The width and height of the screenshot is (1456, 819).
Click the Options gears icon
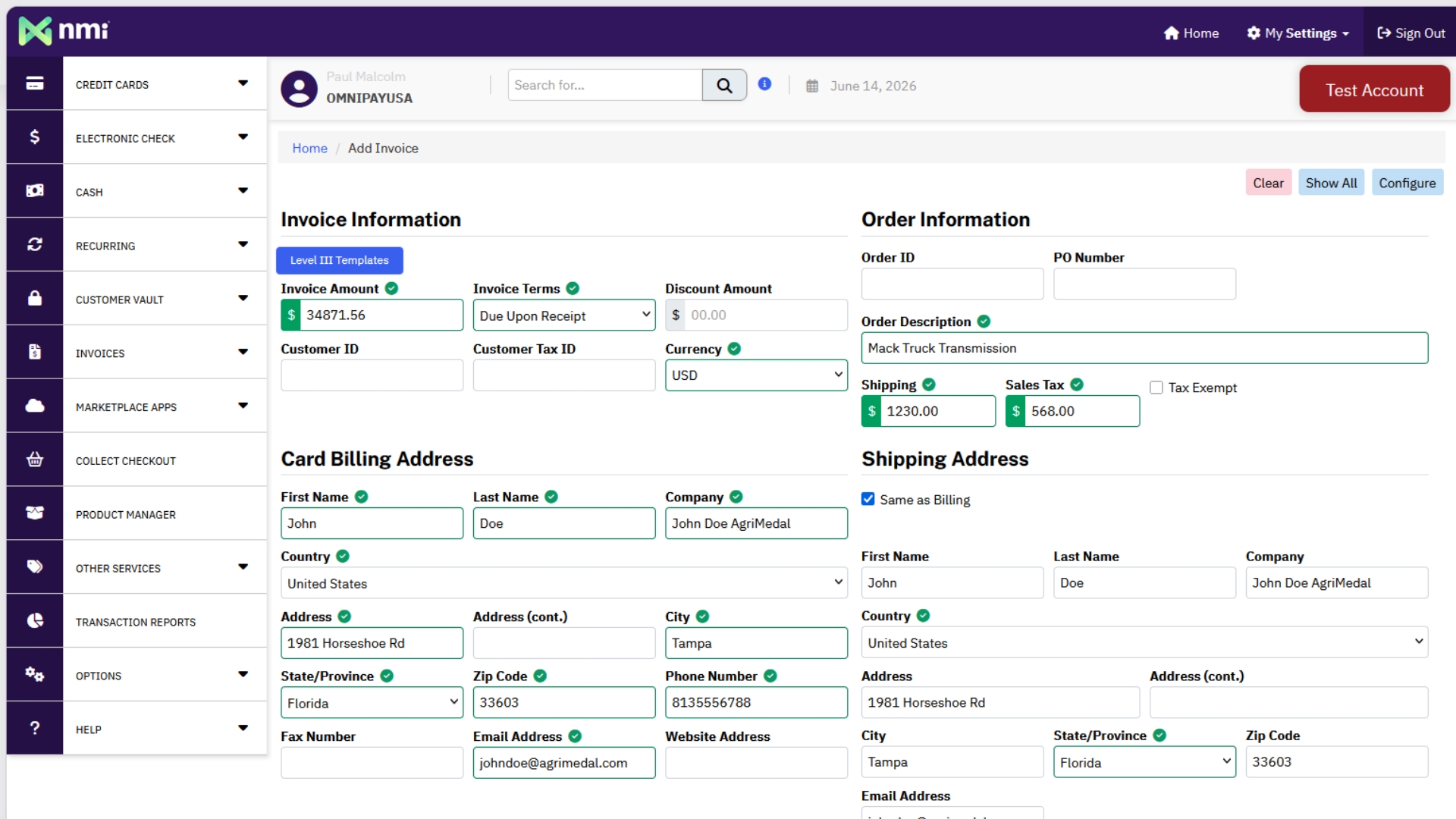click(35, 674)
